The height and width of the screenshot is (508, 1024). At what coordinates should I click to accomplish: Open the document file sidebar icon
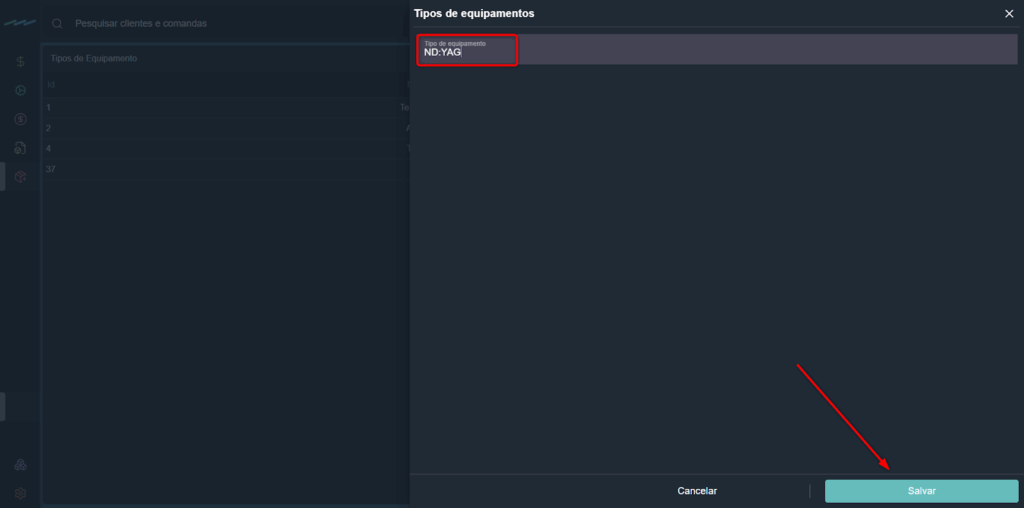20,148
